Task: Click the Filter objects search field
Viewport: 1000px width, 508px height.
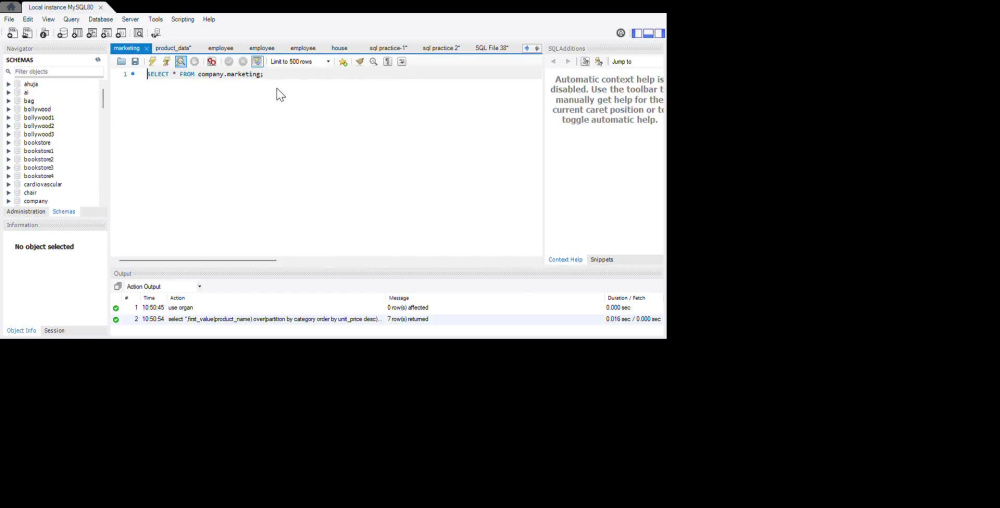Action: click(57, 72)
